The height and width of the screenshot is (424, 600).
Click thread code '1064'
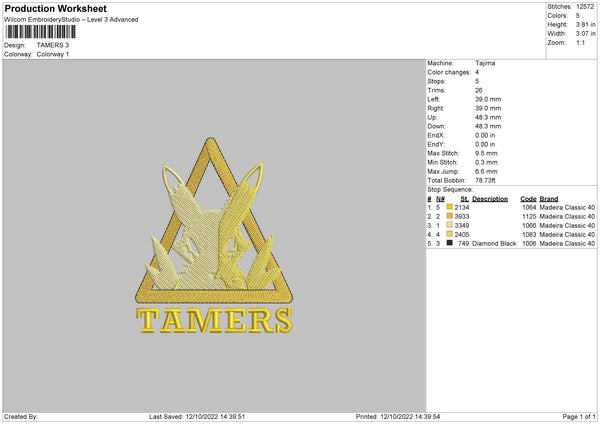click(x=529, y=207)
